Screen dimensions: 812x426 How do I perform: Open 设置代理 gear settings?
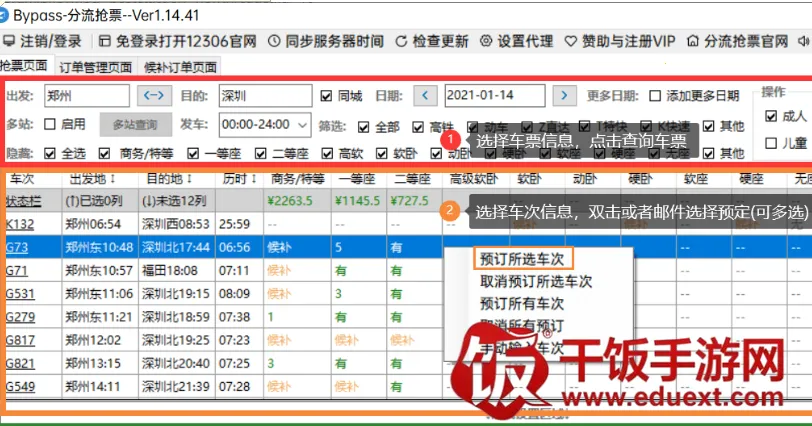point(486,42)
